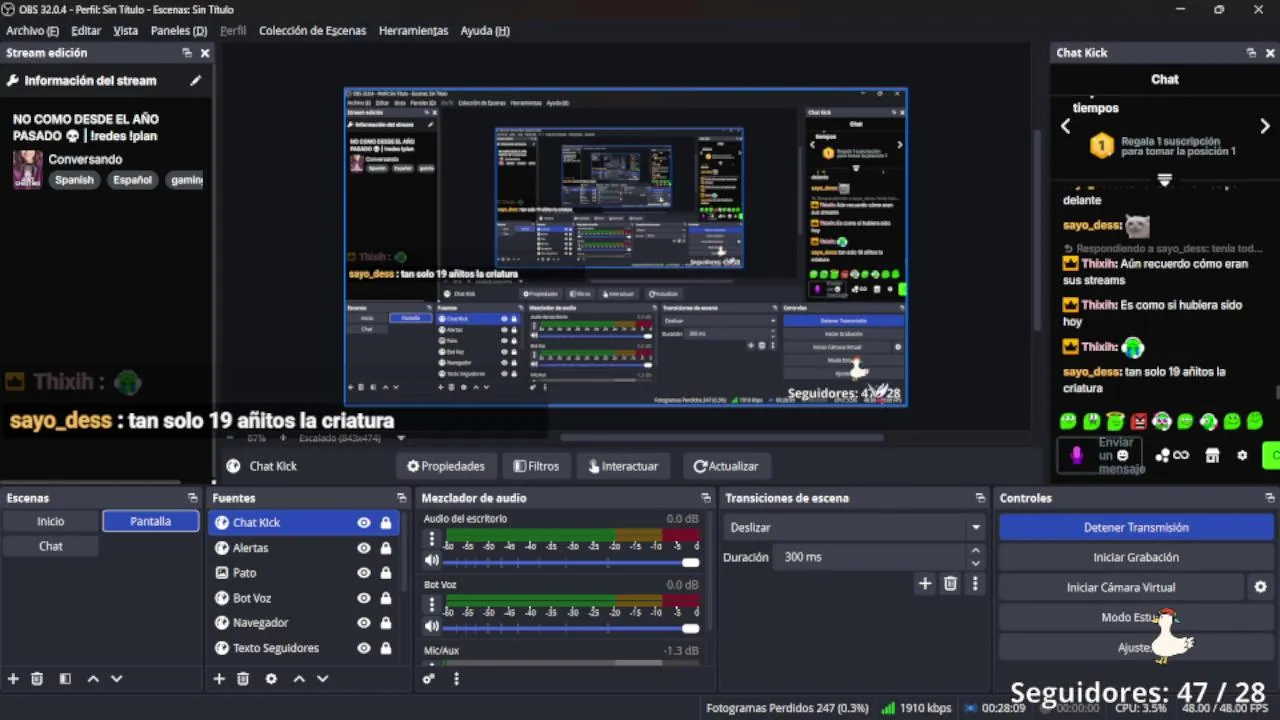
Task: Move the scene up in Escenas toolbar
Action: click(x=93, y=678)
